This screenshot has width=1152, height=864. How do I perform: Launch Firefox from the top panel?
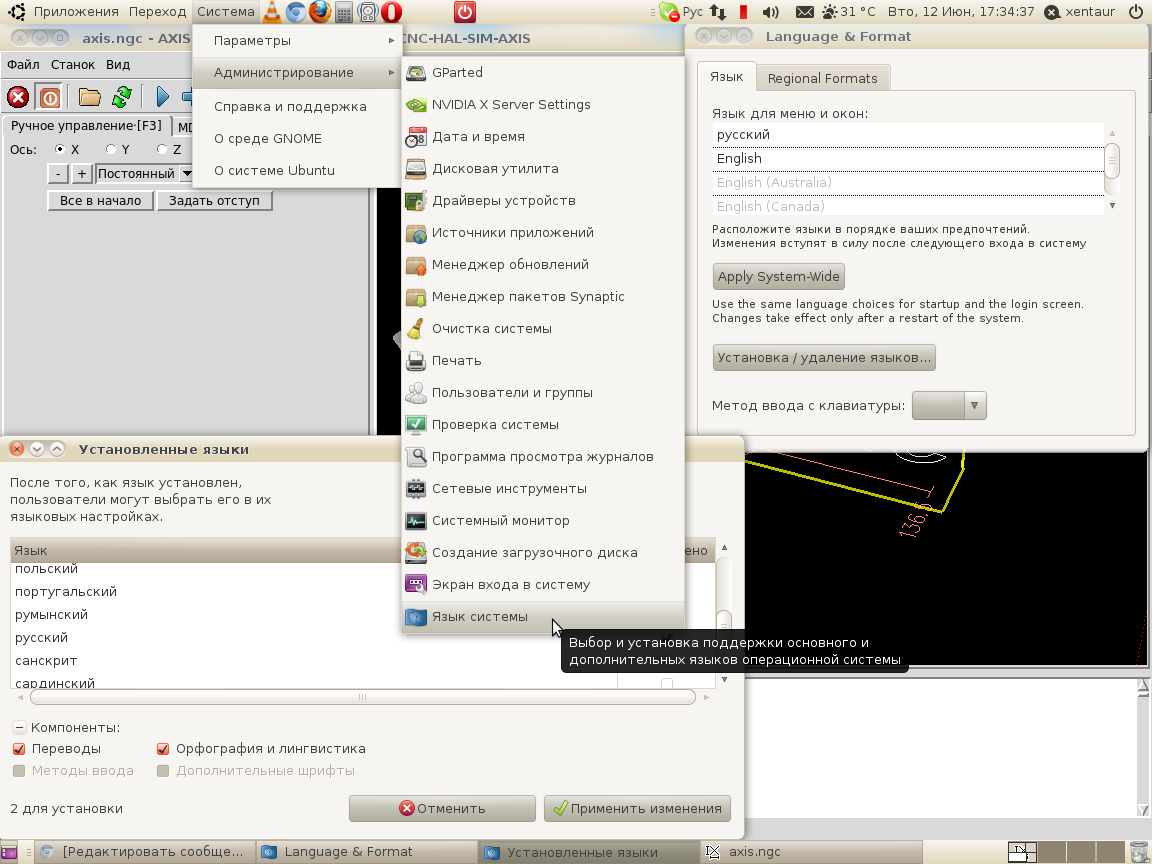pyautogui.click(x=320, y=11)
